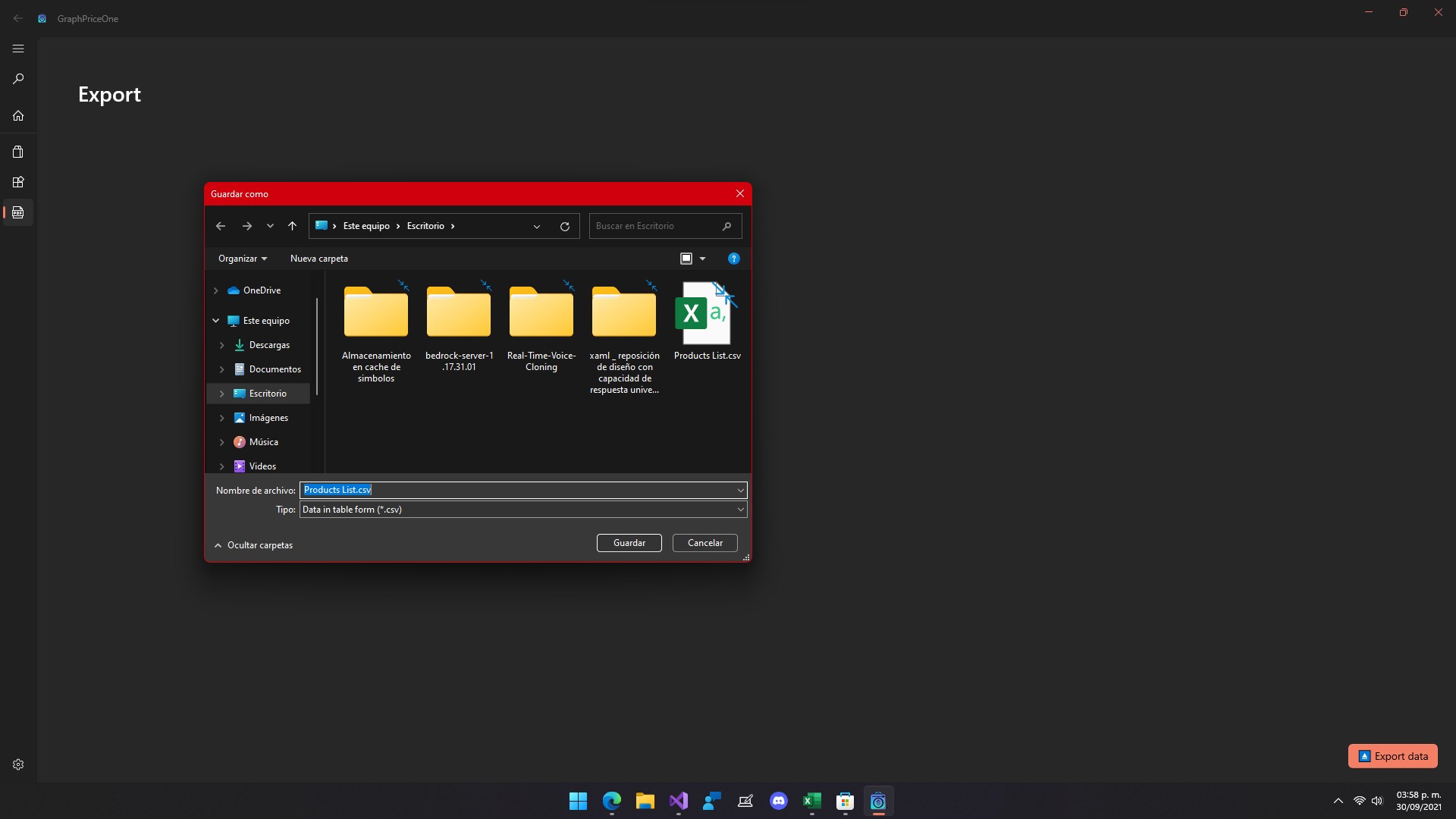Click the up-directory arrow
Image resolution: width=1456 pixels, height=819 pixels.
pyautogui.click(x=292, y=226)
